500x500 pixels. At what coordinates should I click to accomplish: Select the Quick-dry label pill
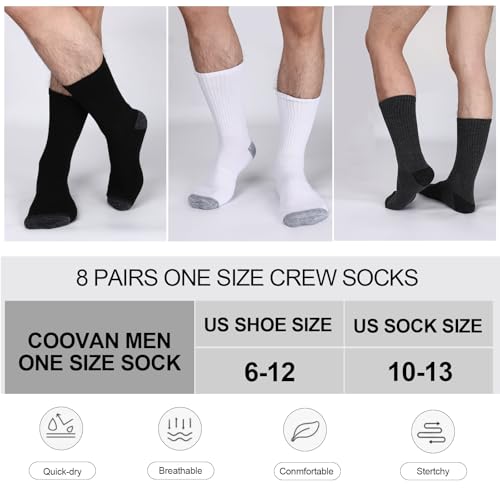(62, 471)
